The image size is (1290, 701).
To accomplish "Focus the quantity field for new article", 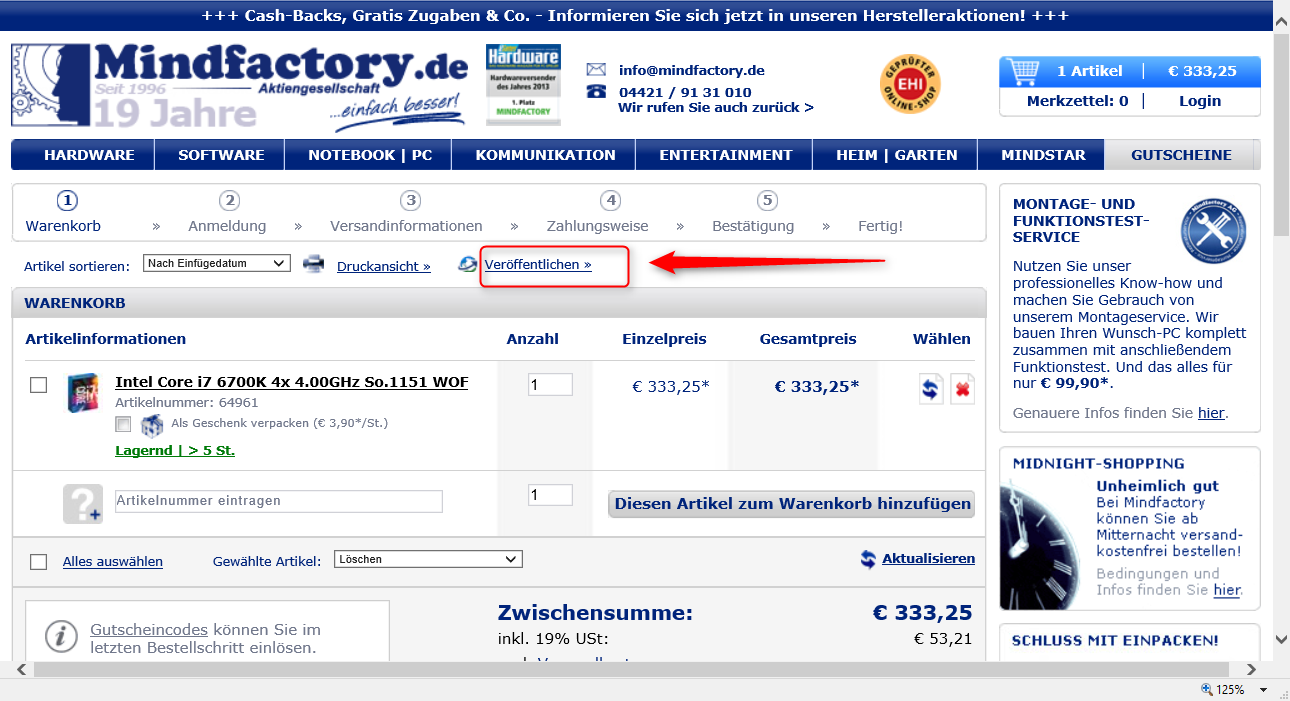I will [550, 495].
